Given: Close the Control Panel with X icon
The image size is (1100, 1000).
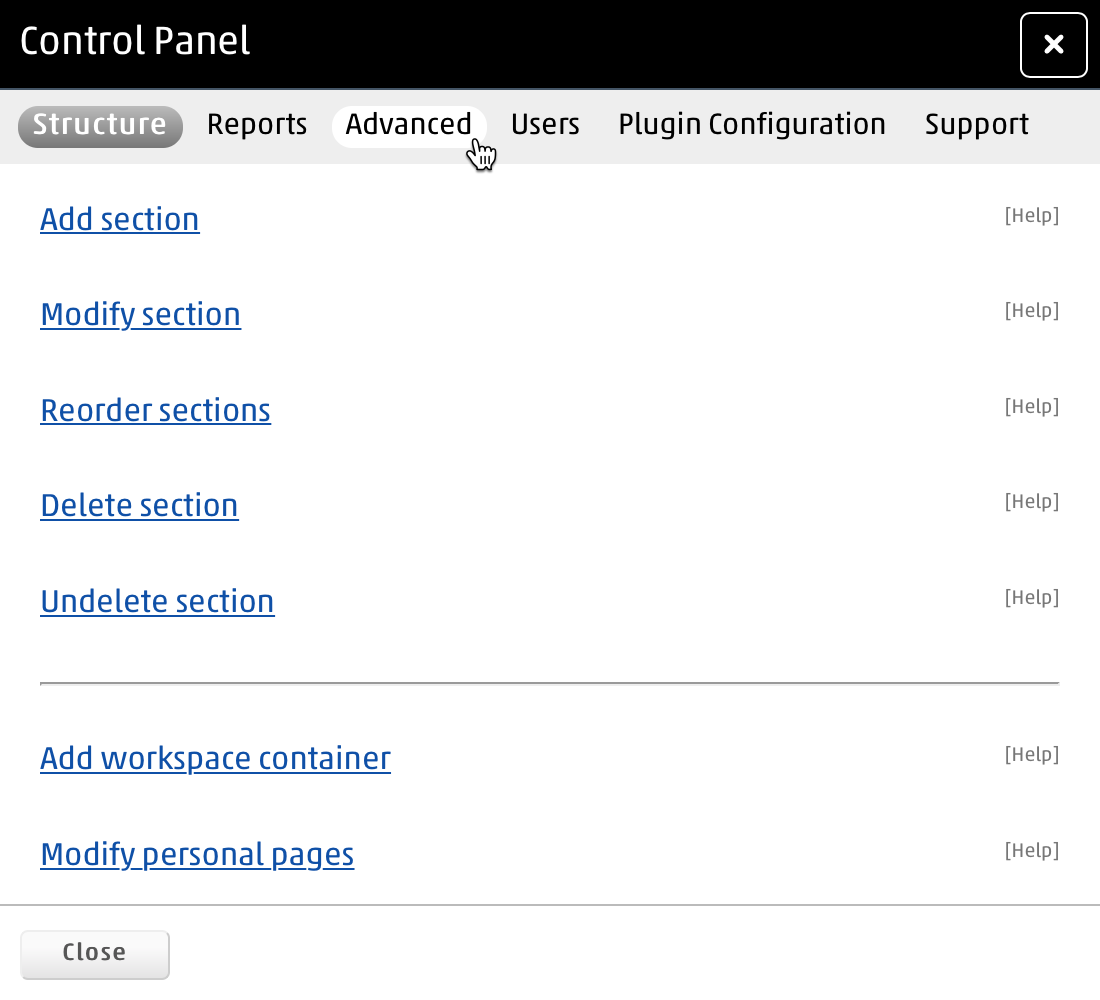Looking at the screenshot, I should click(x=1053, y=45).
